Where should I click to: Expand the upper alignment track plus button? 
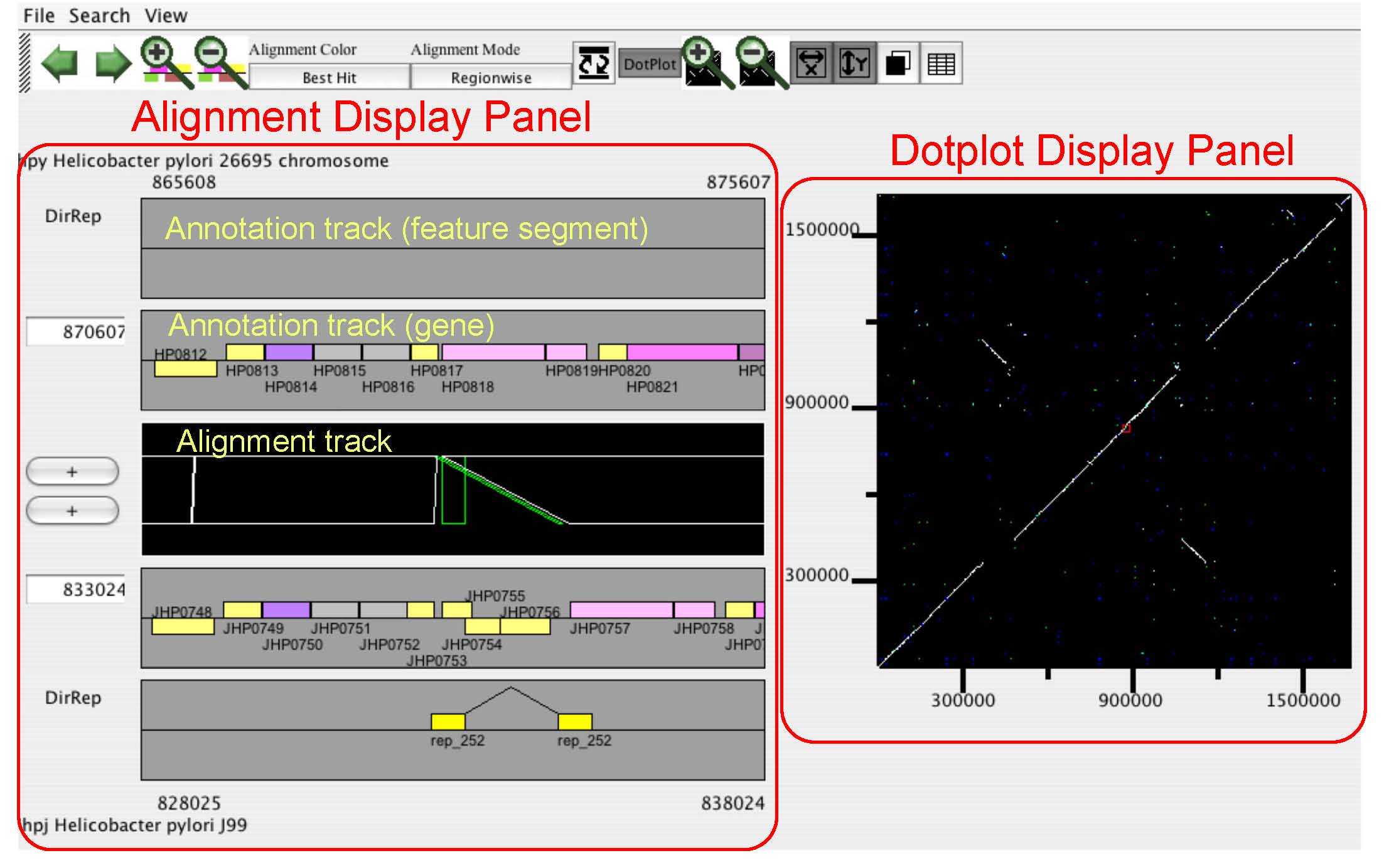[72, 472]
